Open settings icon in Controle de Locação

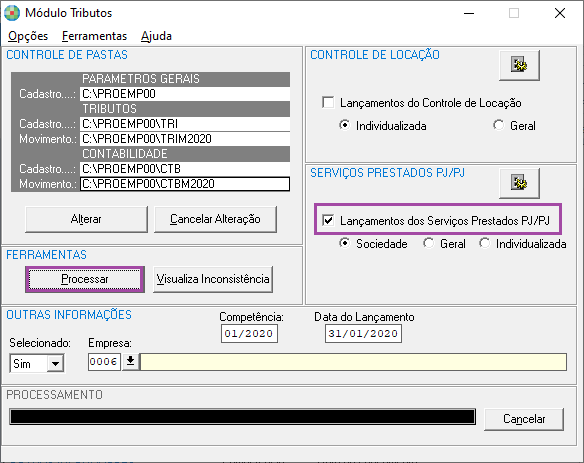(x=519, y=66)
